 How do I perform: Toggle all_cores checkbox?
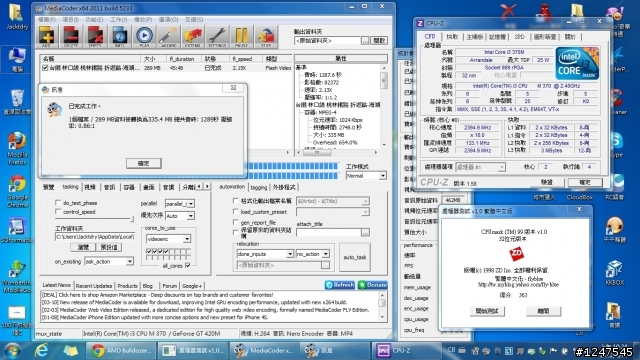pyautogui.click(x=188, y=265)
